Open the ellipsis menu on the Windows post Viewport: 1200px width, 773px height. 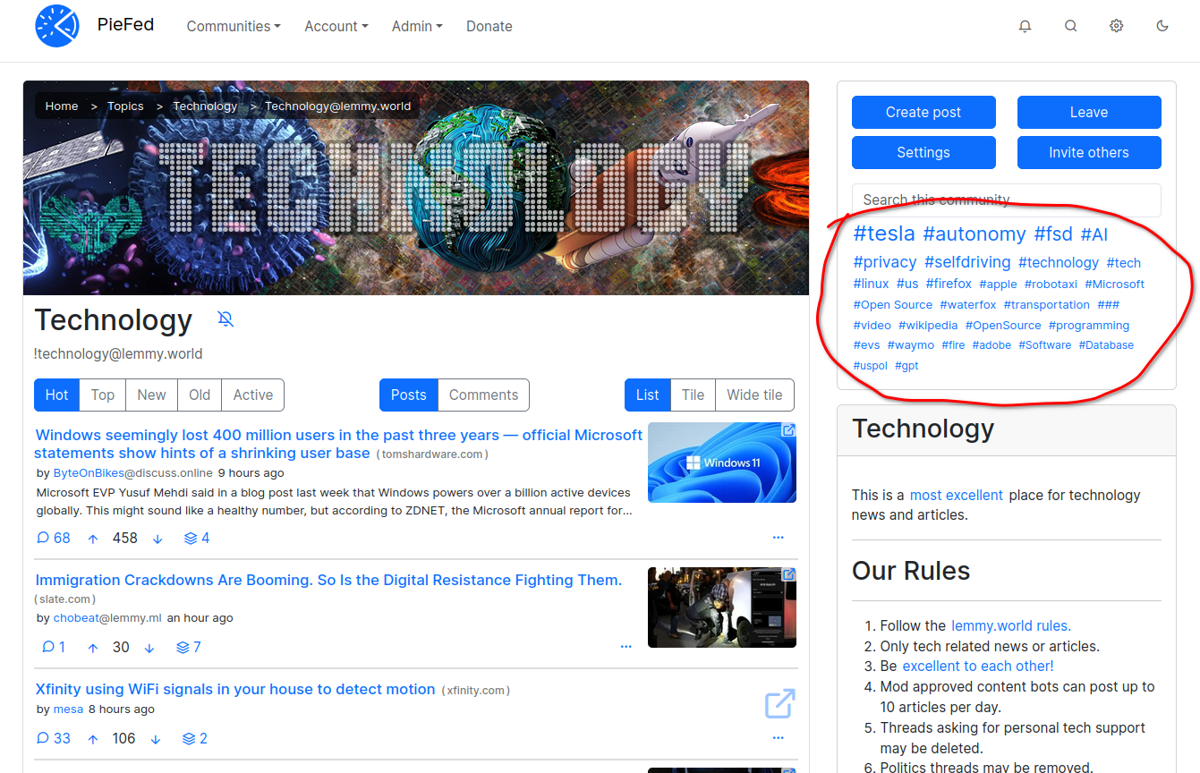pos(778,537)
